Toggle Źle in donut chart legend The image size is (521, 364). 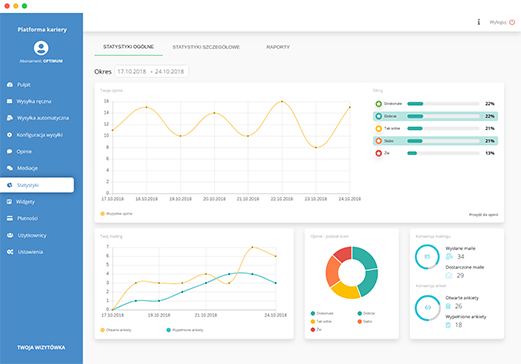tap(316, 330)
